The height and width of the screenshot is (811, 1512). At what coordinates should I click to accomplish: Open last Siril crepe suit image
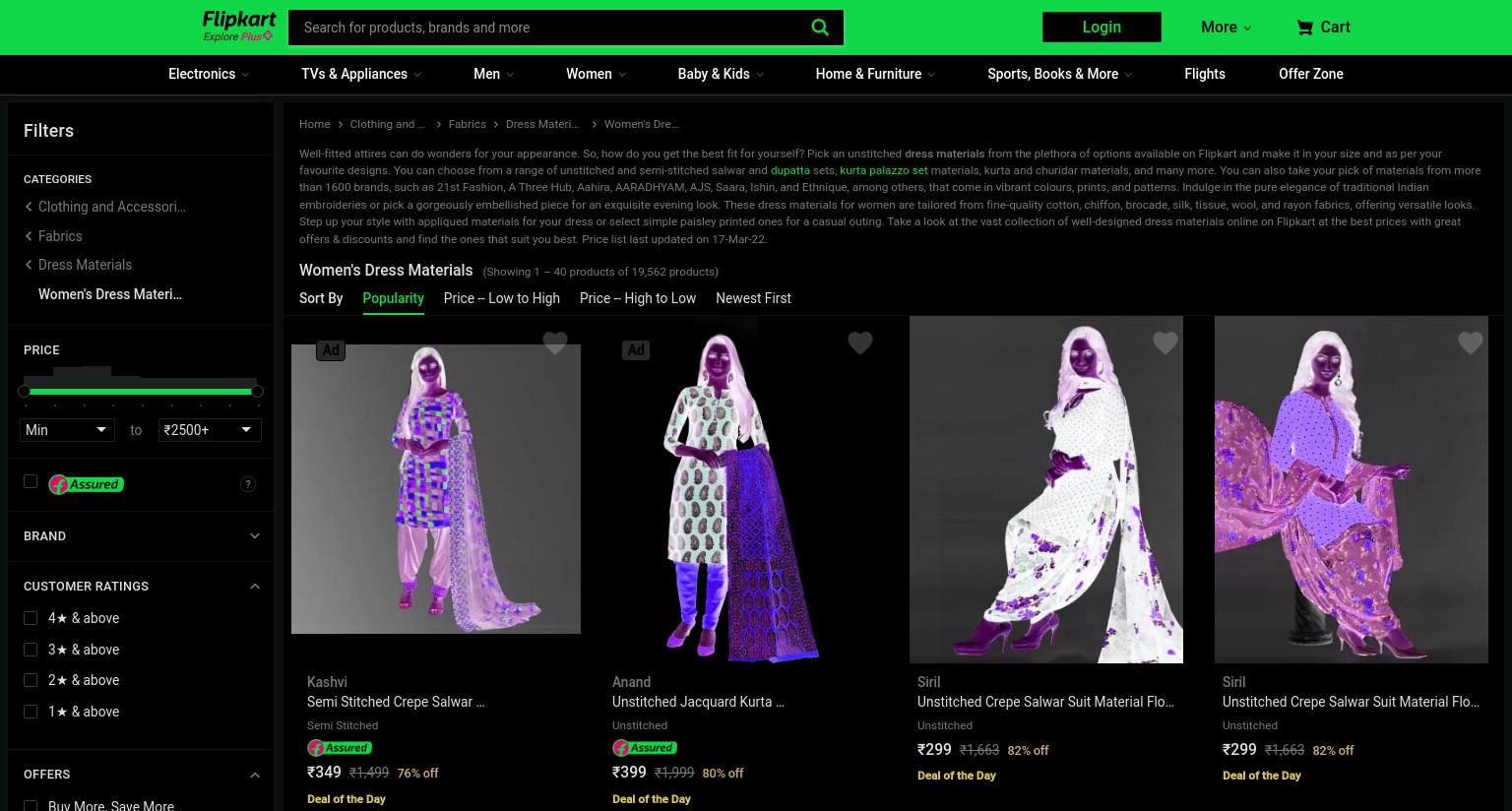coord(1352,489)
